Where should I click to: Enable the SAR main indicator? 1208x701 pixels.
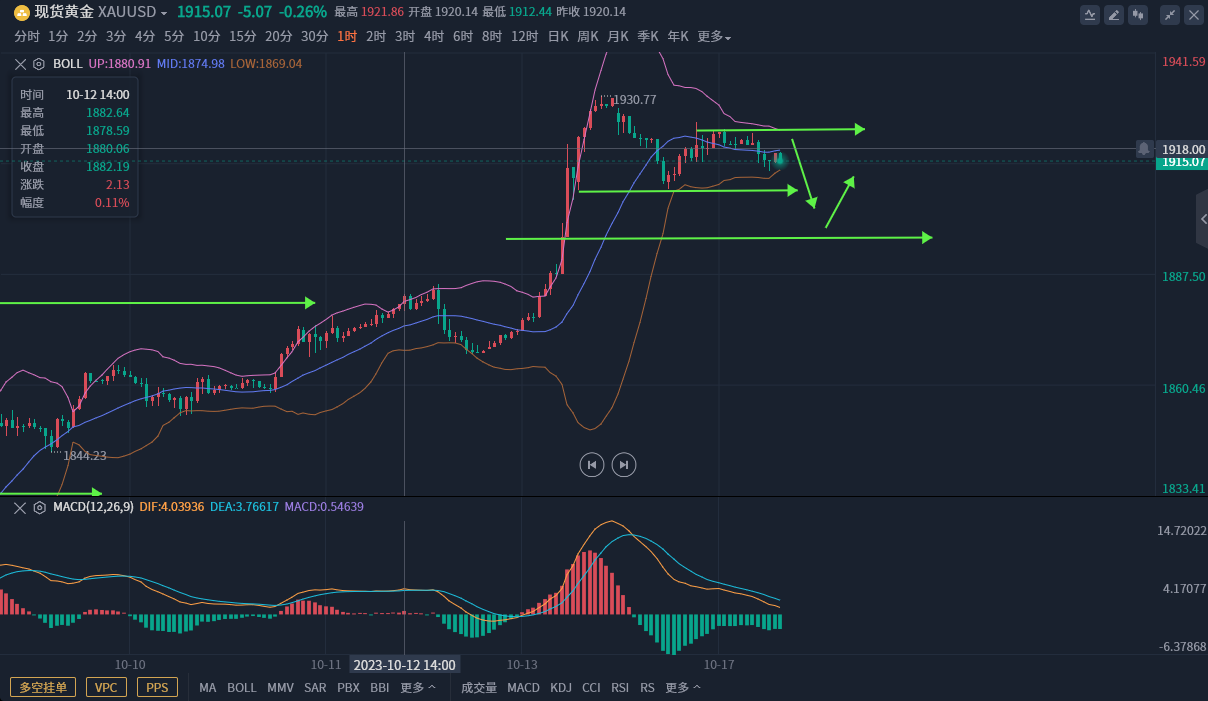pyautogui.click(x=315, y=688)
